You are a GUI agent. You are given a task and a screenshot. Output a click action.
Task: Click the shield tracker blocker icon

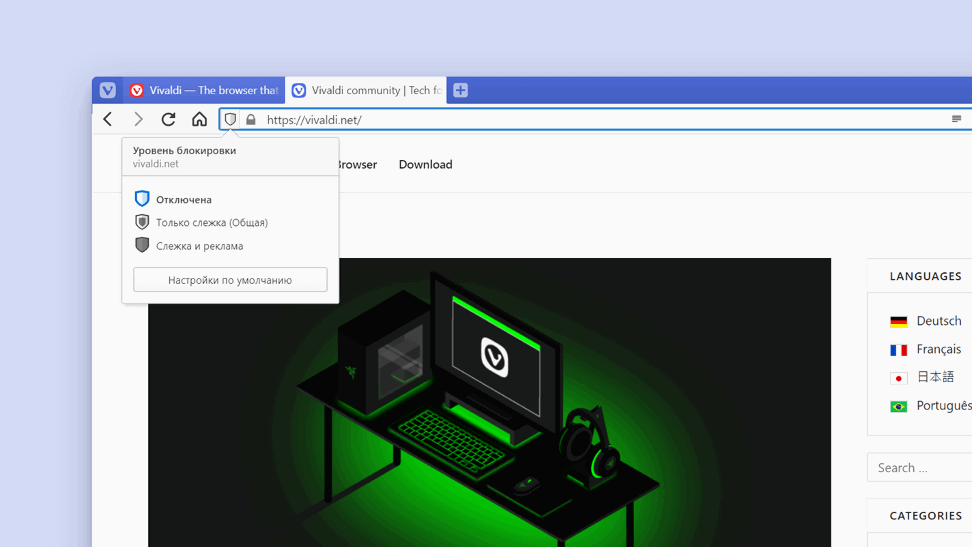pos(230,119)
